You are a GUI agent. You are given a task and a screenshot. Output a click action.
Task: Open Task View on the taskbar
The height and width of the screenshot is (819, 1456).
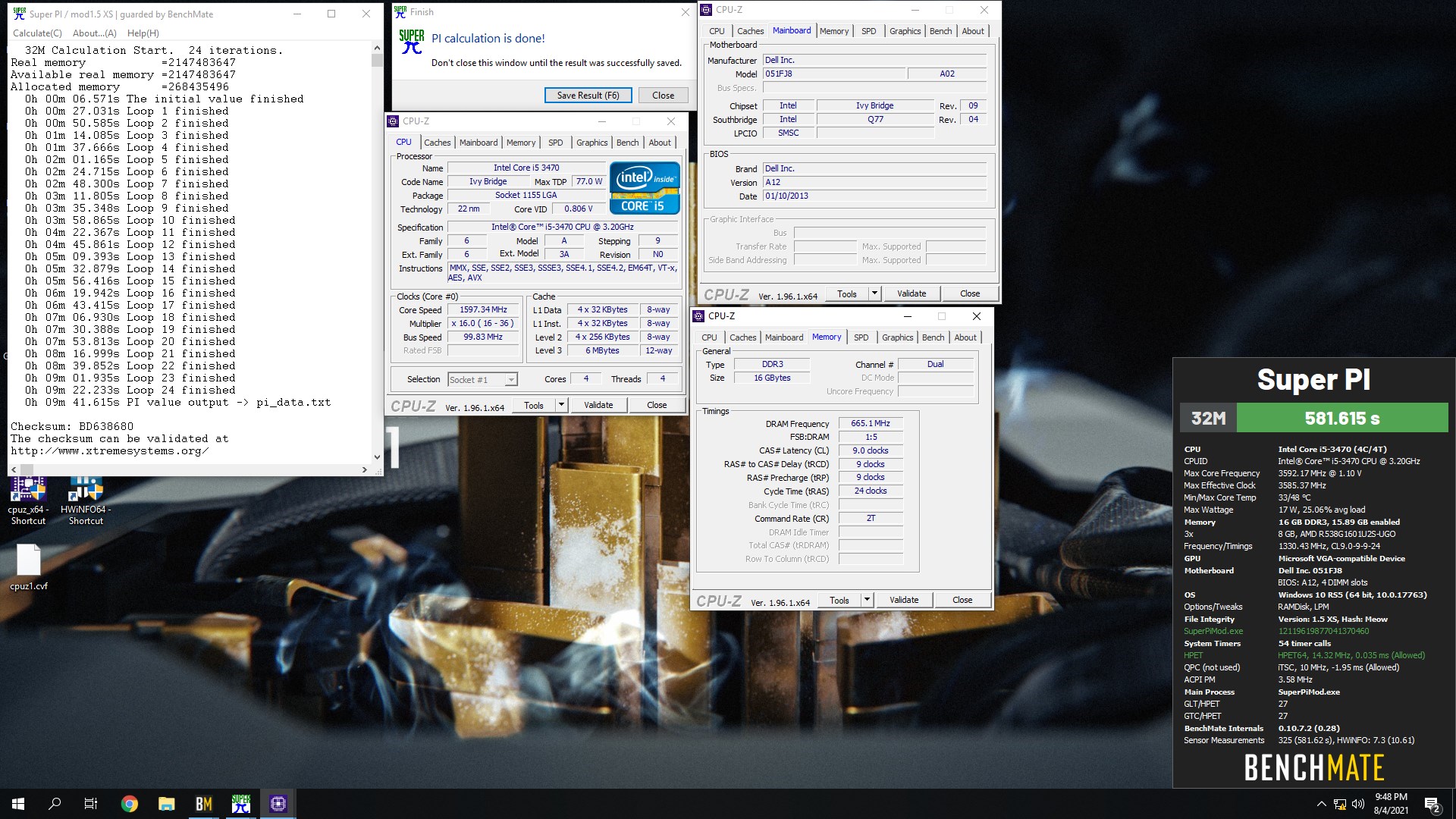[x=91, y=804]
